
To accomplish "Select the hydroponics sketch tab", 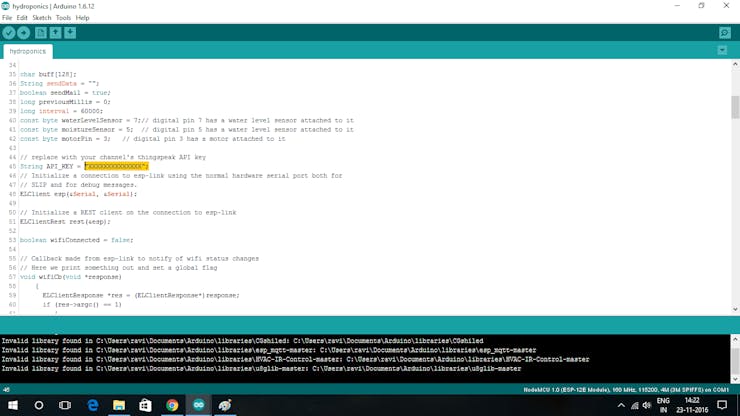I will tap(28, 51).
